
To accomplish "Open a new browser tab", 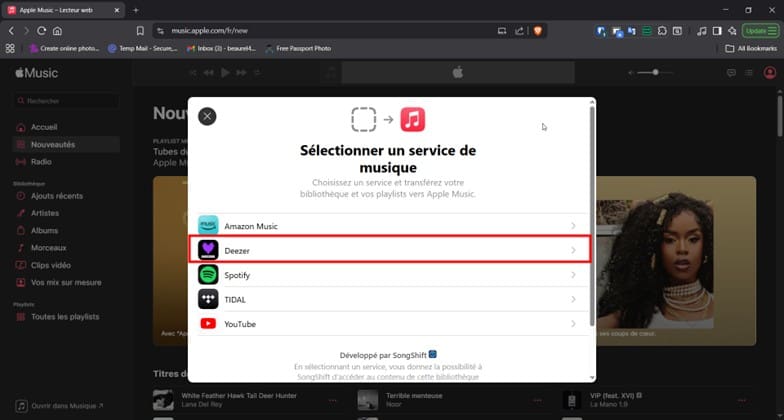I will coord(136,10).
